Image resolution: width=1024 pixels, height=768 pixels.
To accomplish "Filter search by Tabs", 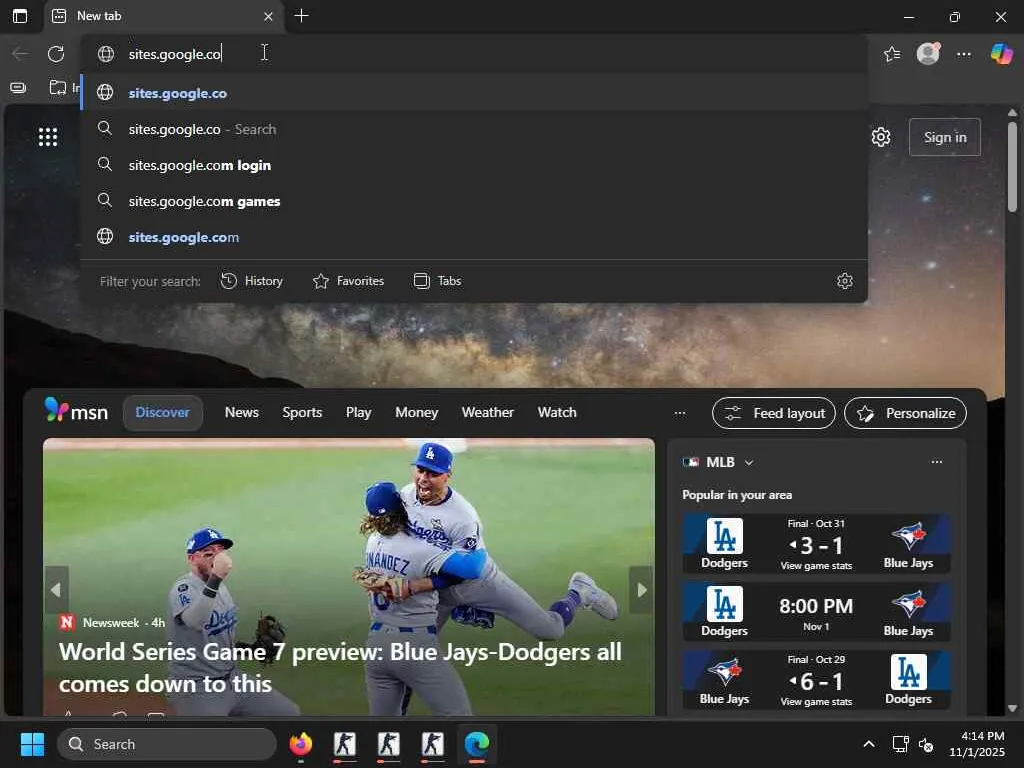I will (438, 281).
